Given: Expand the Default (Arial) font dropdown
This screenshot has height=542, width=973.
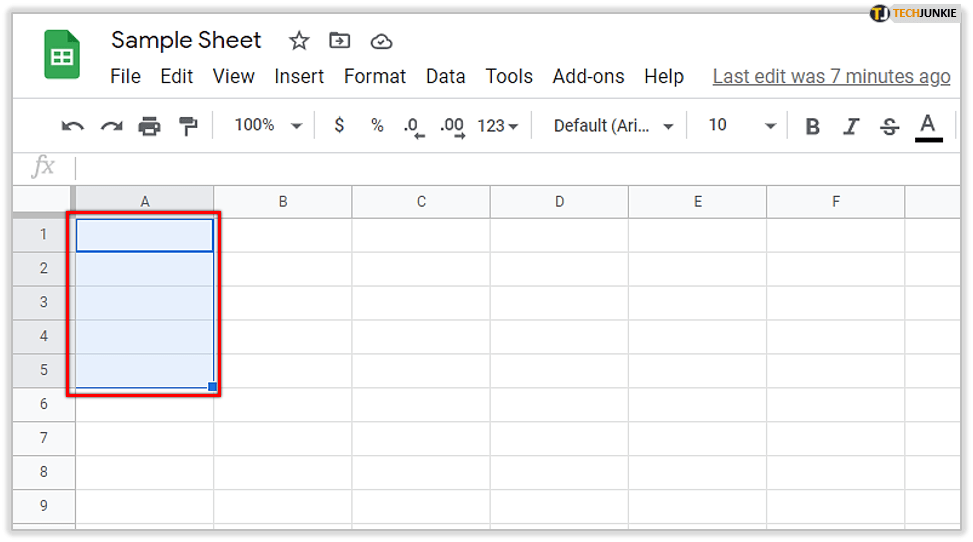Looking at the screenshot, I should click(614, 125).
